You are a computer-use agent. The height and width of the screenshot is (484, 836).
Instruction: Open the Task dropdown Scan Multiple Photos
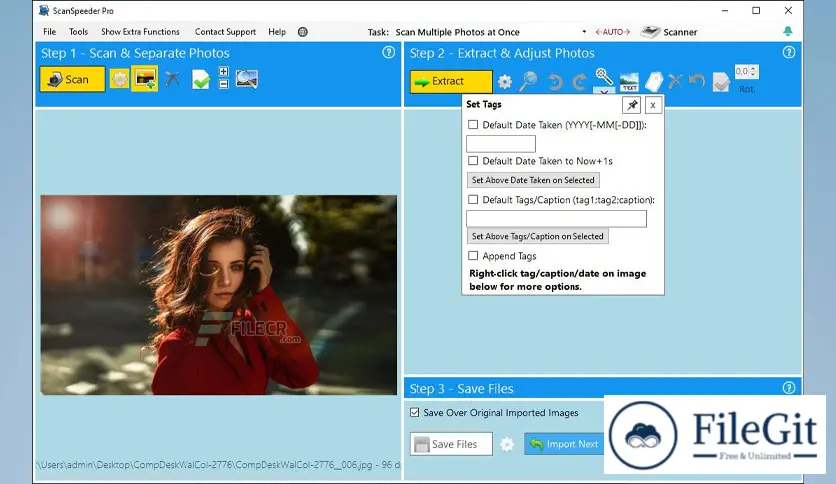(x=491, y=32)
